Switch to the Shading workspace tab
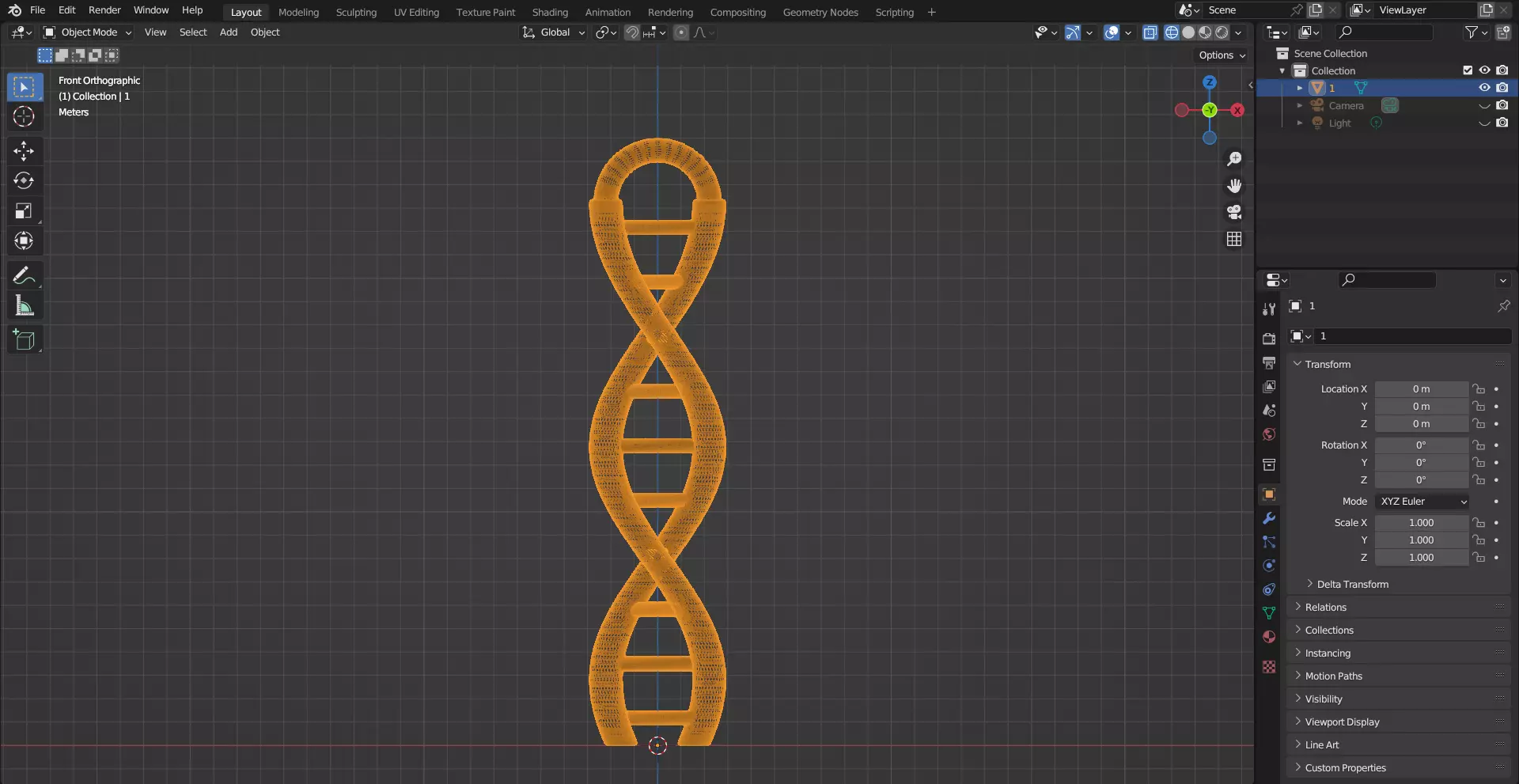 [x=550, y=13]
